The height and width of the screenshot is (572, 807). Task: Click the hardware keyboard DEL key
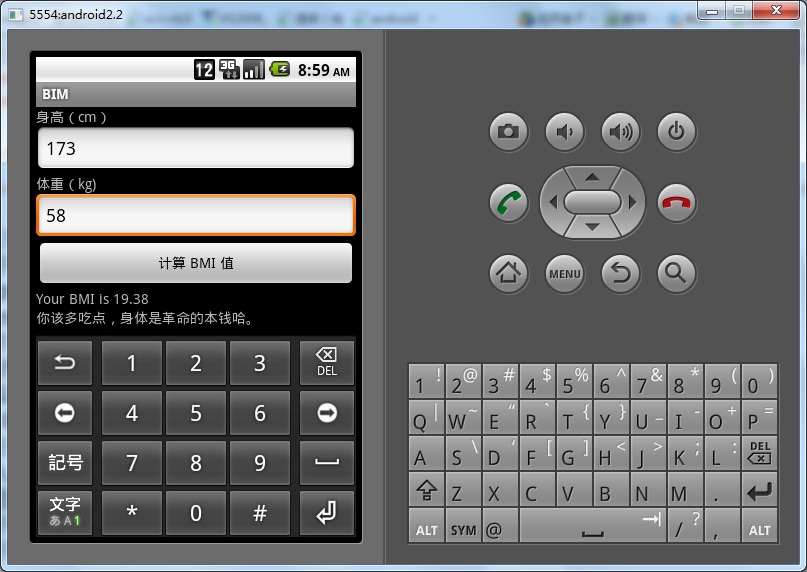pyautogui.click(x=760, y=453)
